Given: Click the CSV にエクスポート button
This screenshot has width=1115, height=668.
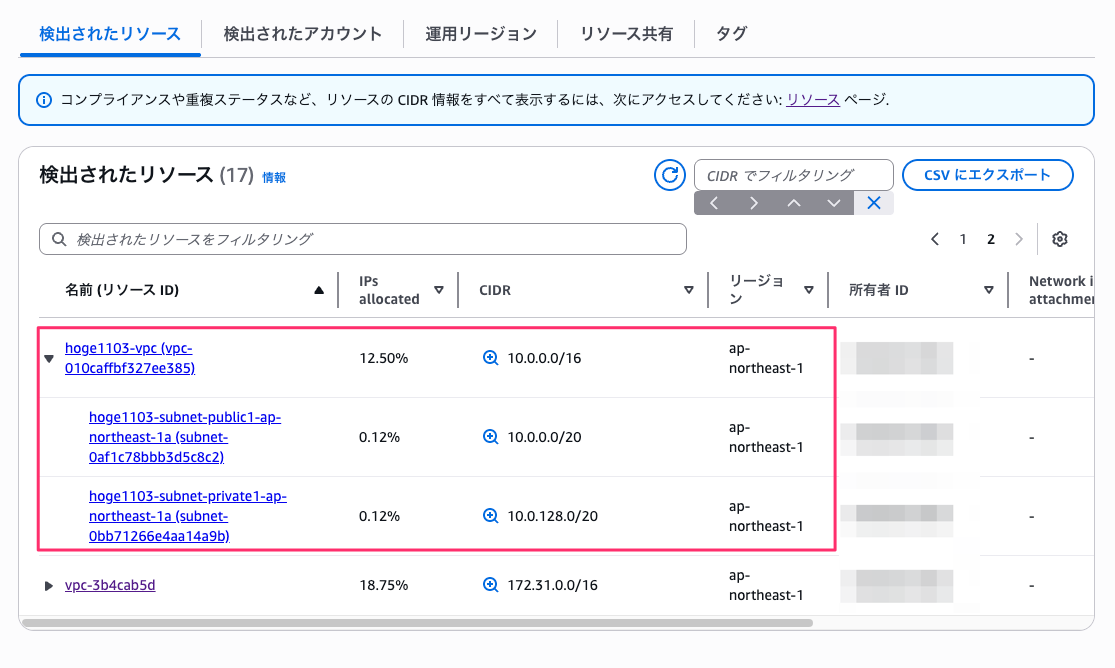Looking at the screenshot, I should pos(987,174).
